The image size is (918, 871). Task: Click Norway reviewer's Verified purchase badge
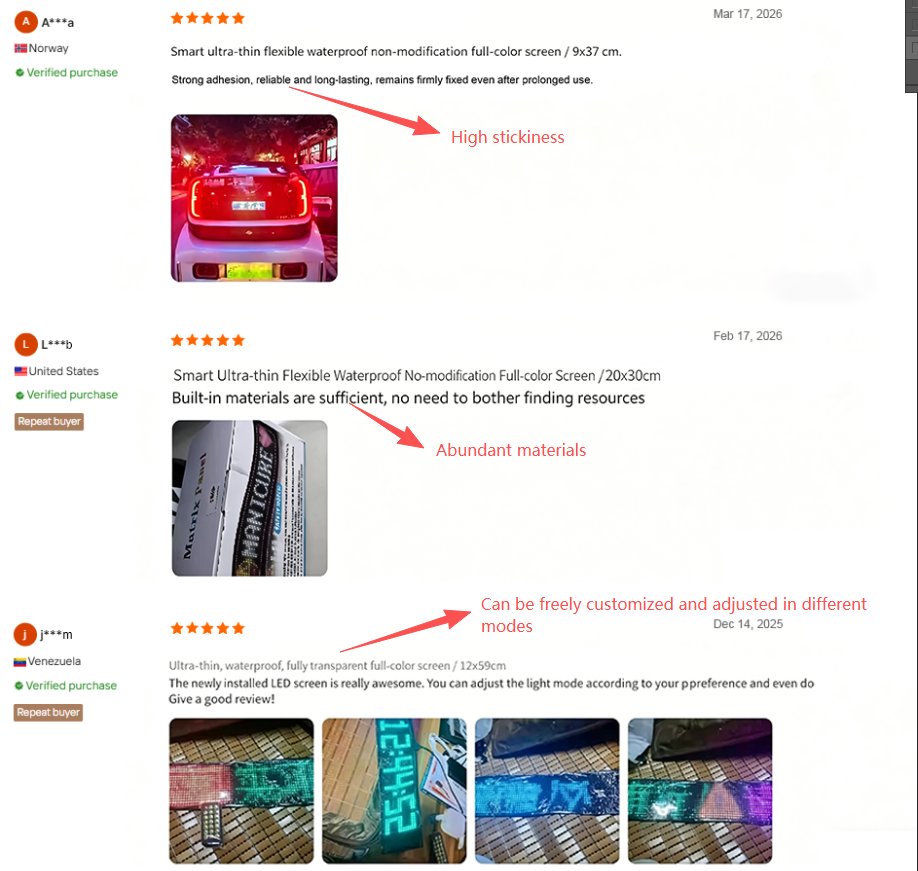[x=66, y=73]
